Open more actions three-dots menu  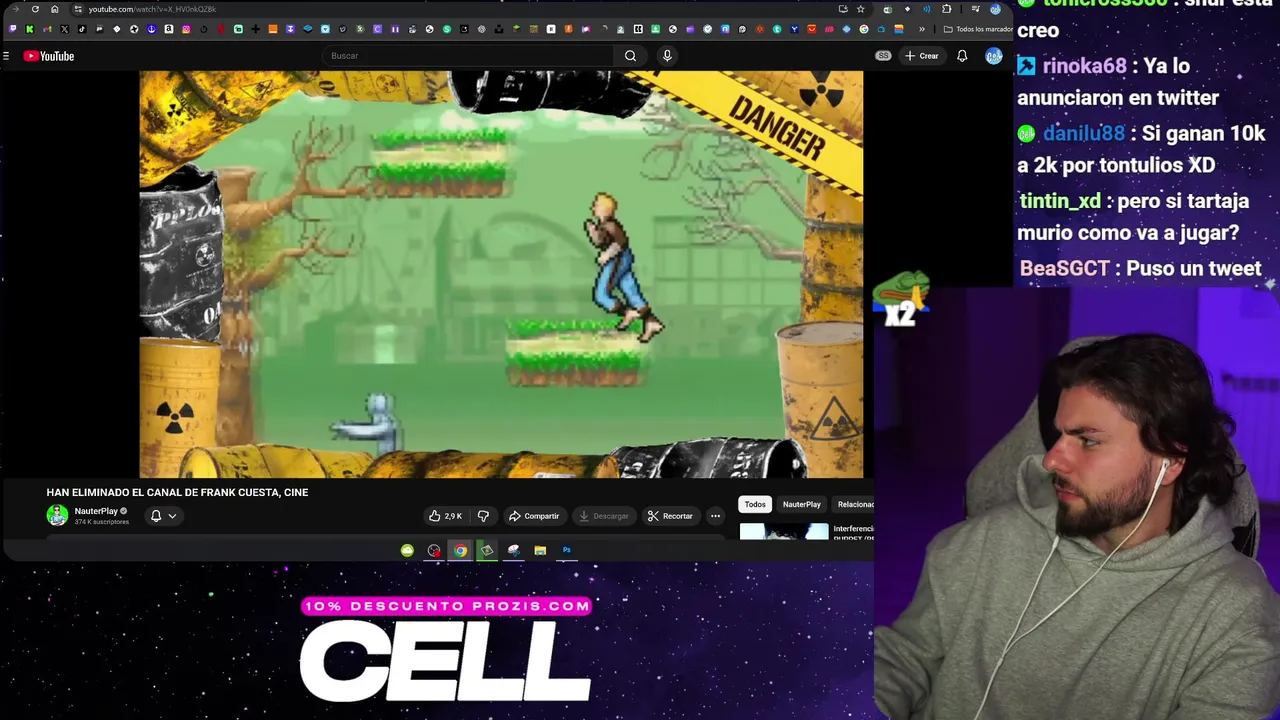pos(715,516)
